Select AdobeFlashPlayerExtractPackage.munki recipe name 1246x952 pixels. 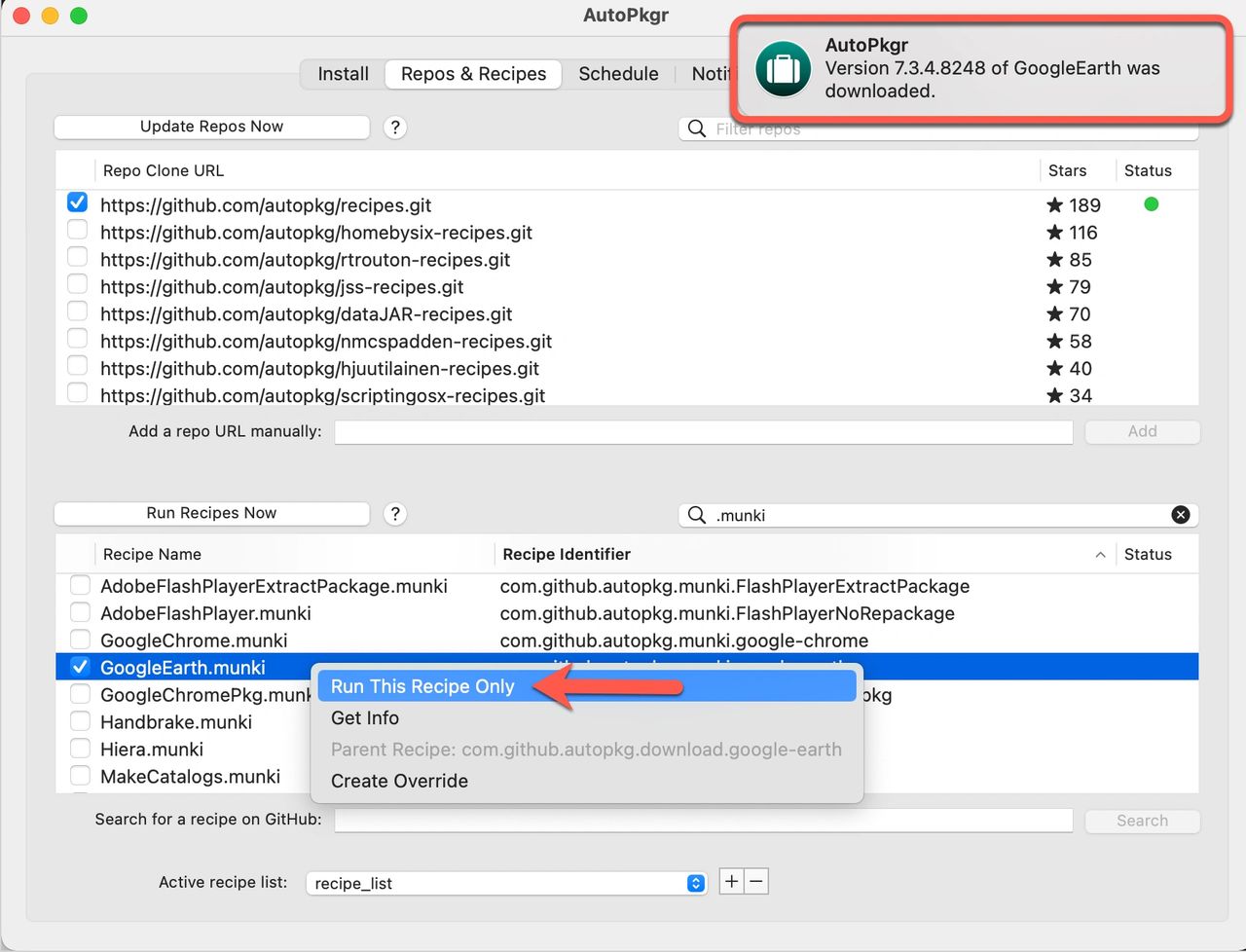(x=274, y=586)
